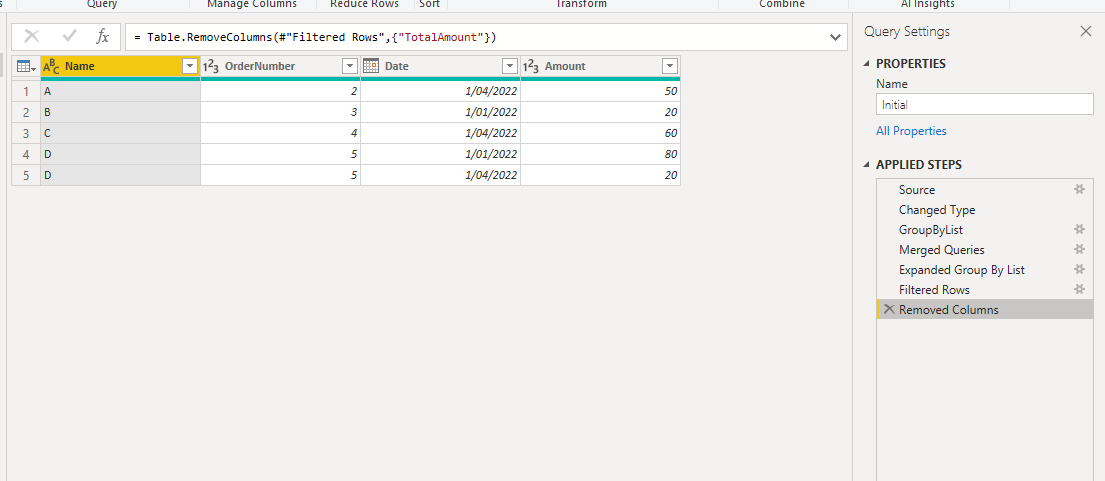Screen dimensions: 1105x481
Task: Open the table menu icon in grid corner
Action: click(x=26, y=66)
